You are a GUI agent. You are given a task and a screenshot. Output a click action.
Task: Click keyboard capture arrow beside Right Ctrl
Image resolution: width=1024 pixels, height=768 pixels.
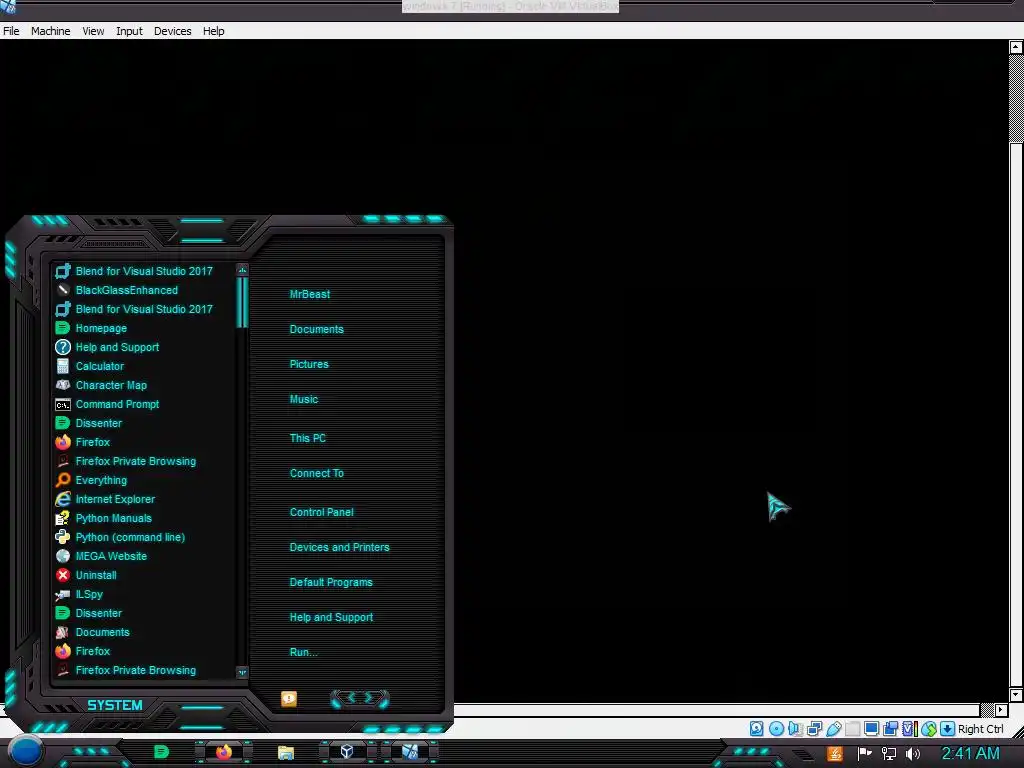(x=948, y=729)
